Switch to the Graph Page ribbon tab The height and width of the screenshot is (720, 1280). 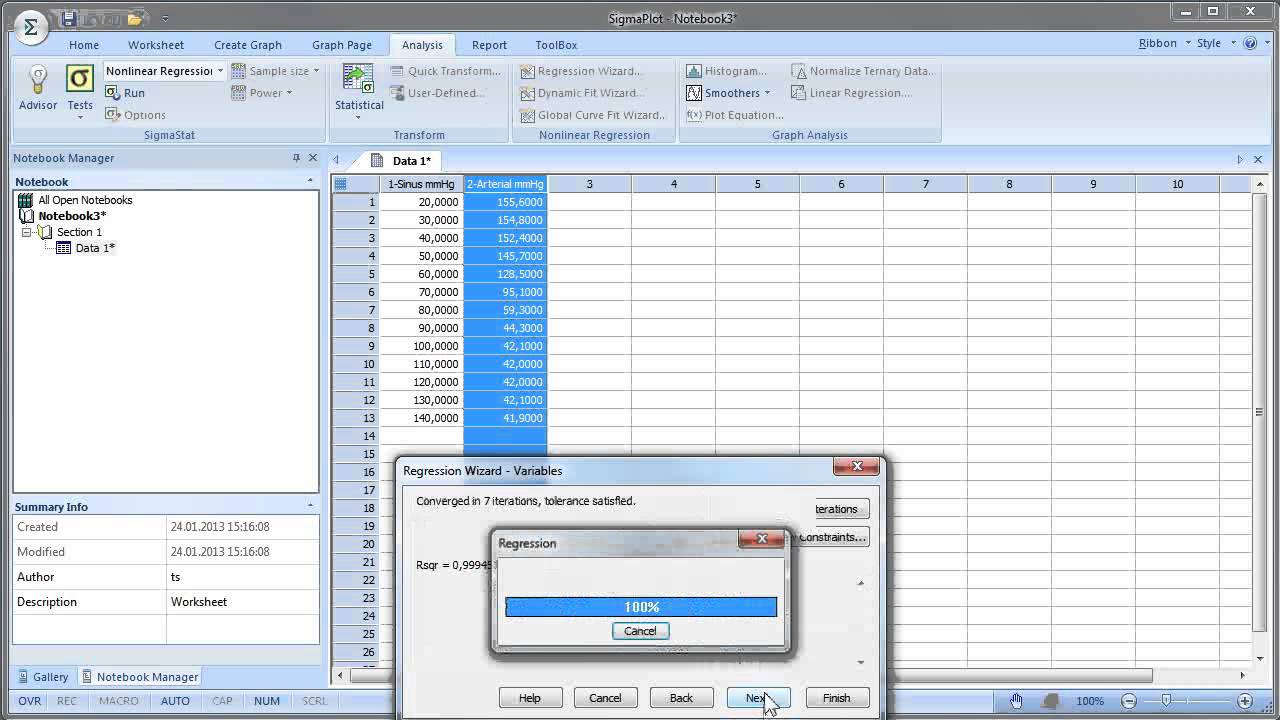point(341,45)
